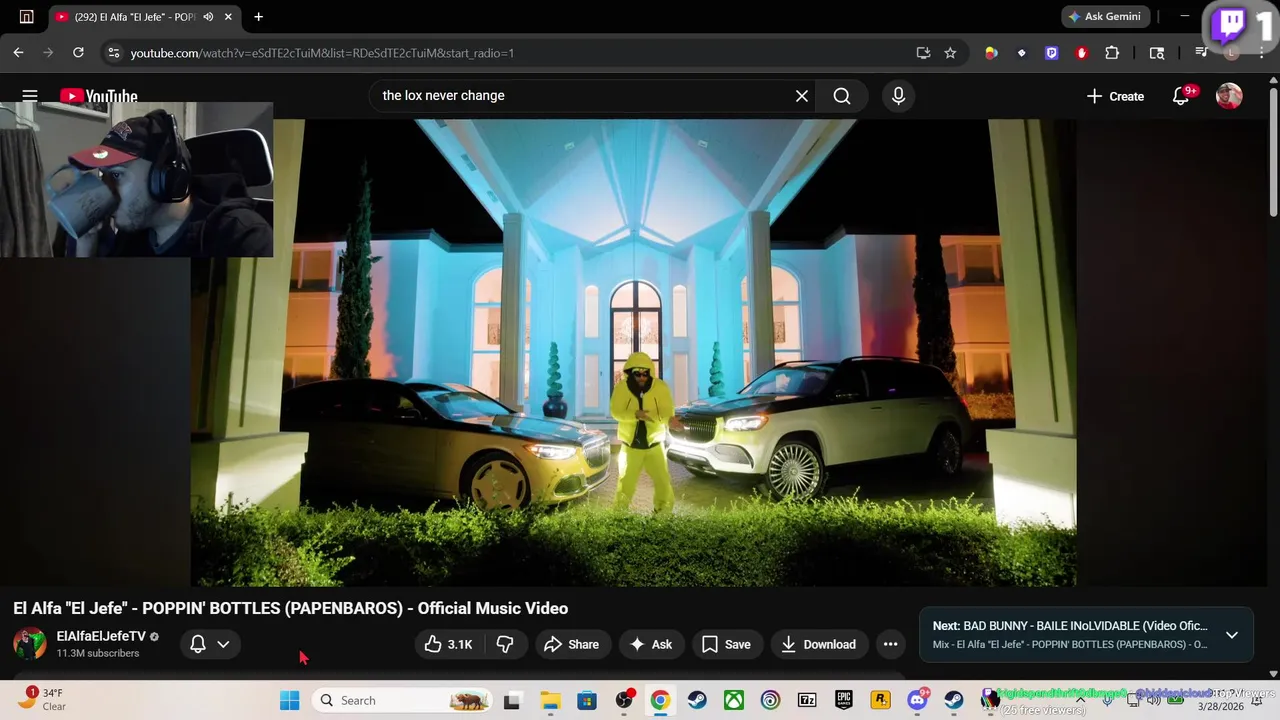Image resolution: width=1280 pixels, height=720 pixels.
Task: Open more actions three-dot menu
Action: pyautogui.click(x=890, y=645)
